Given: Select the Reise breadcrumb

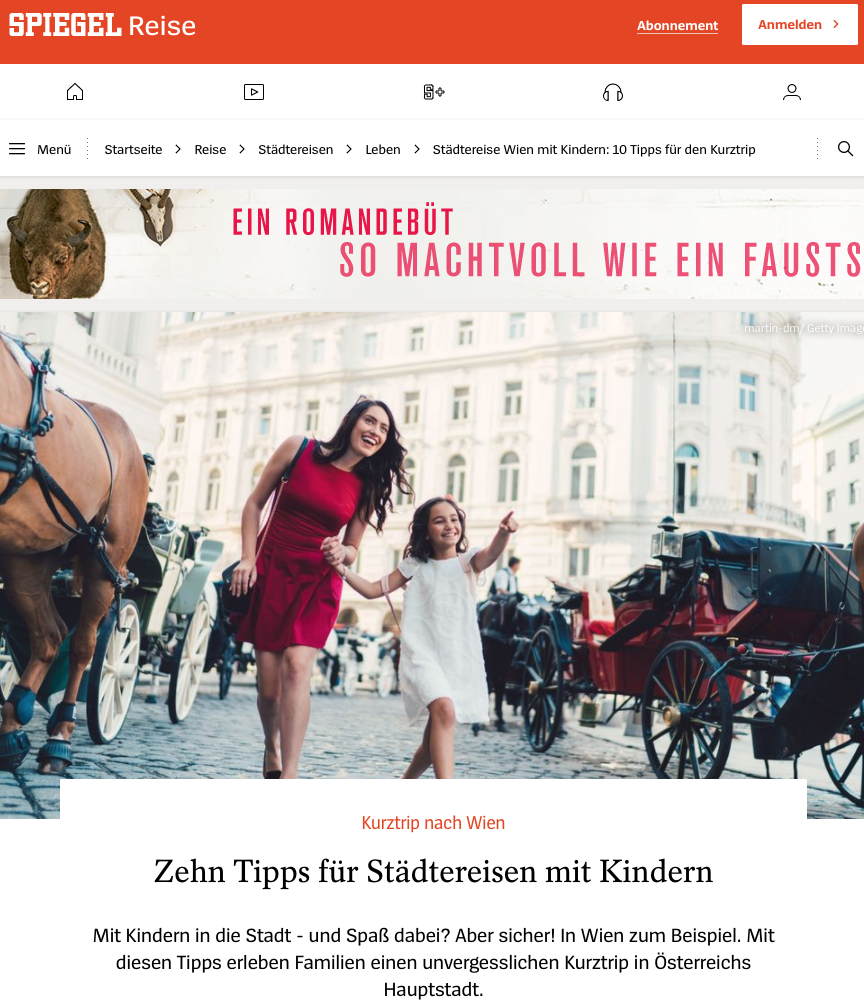Looking at the screenshot, I should coord(210,149).
